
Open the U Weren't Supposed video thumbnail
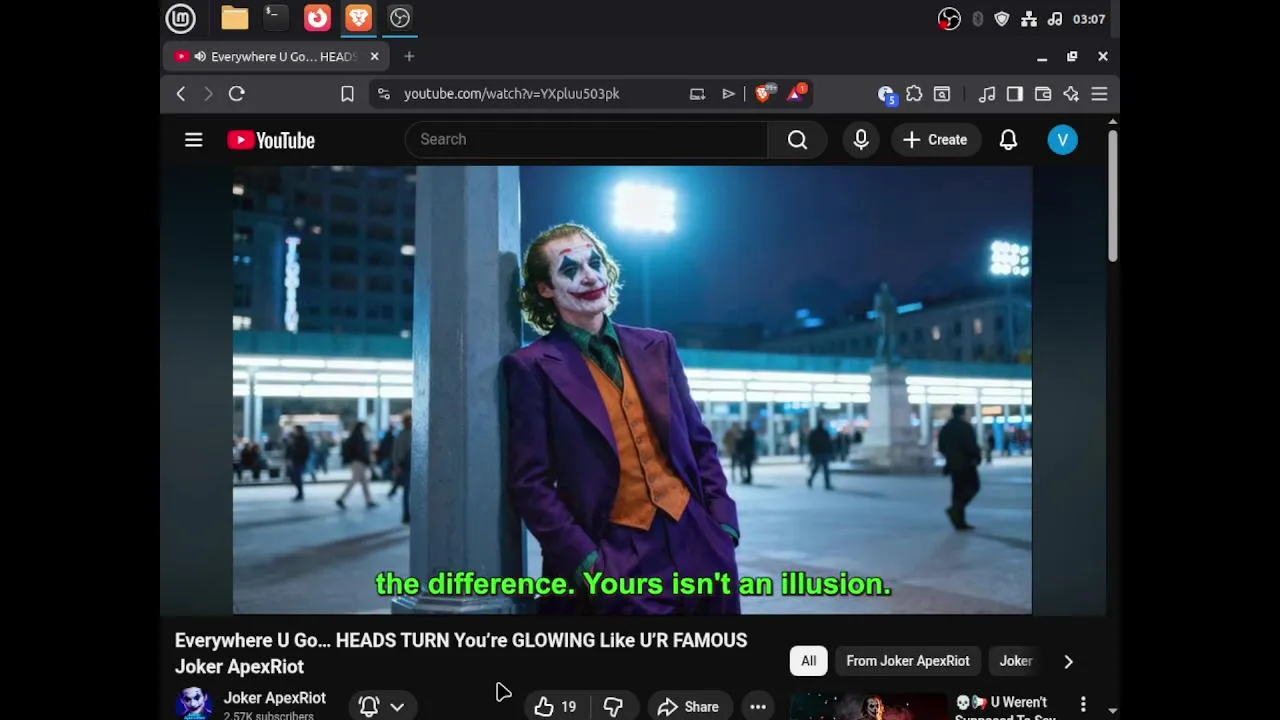(x=868, y=706)
